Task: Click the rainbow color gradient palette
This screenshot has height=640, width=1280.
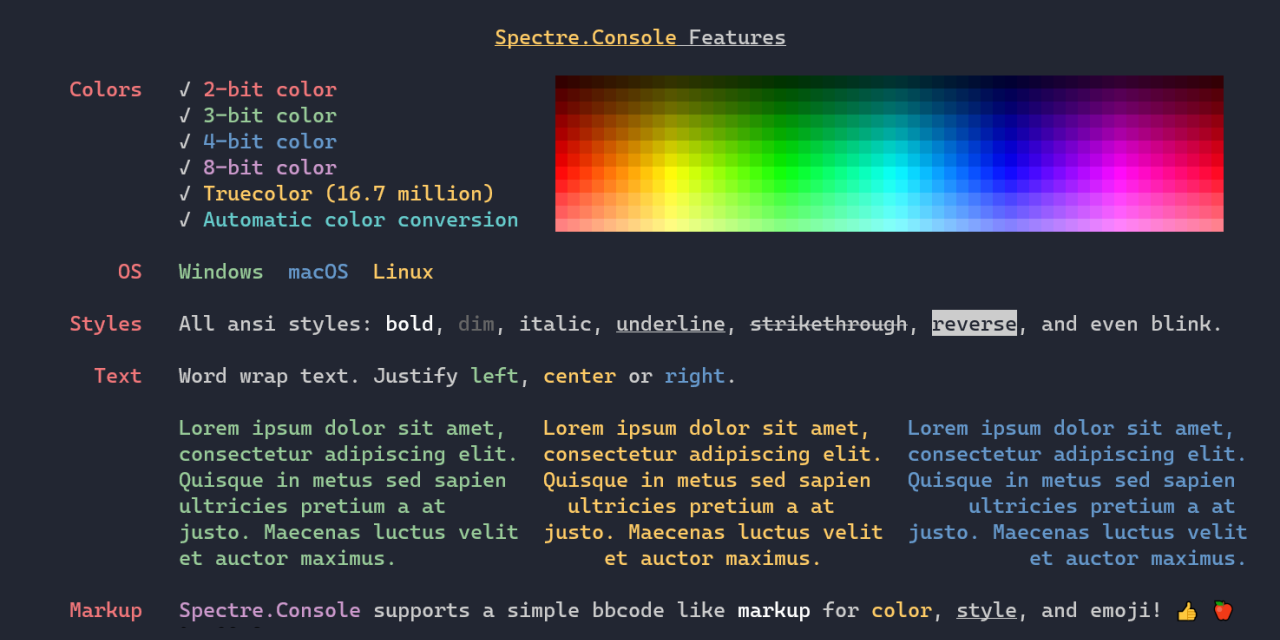Action: [x=889, y=154]
